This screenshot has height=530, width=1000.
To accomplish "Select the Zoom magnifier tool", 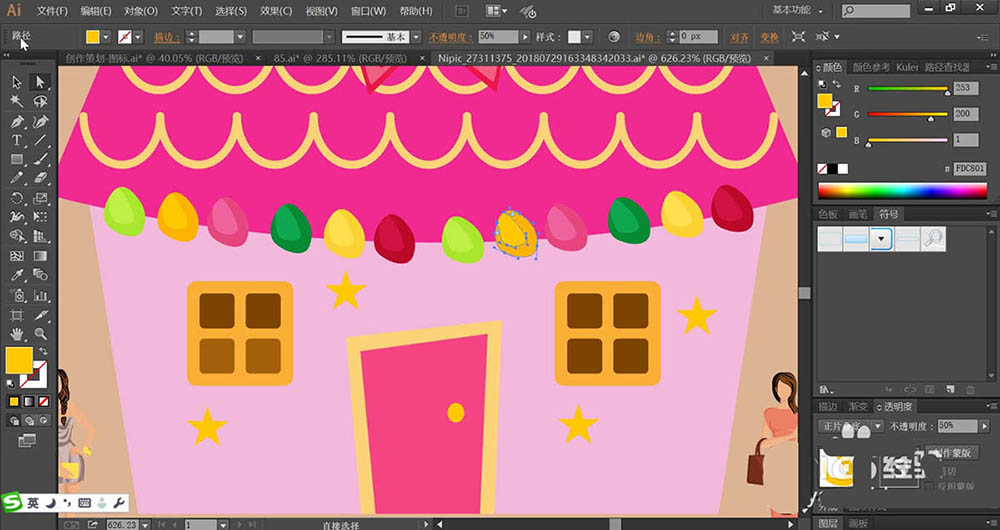I will pyautogui.click(x=41, y=334).
